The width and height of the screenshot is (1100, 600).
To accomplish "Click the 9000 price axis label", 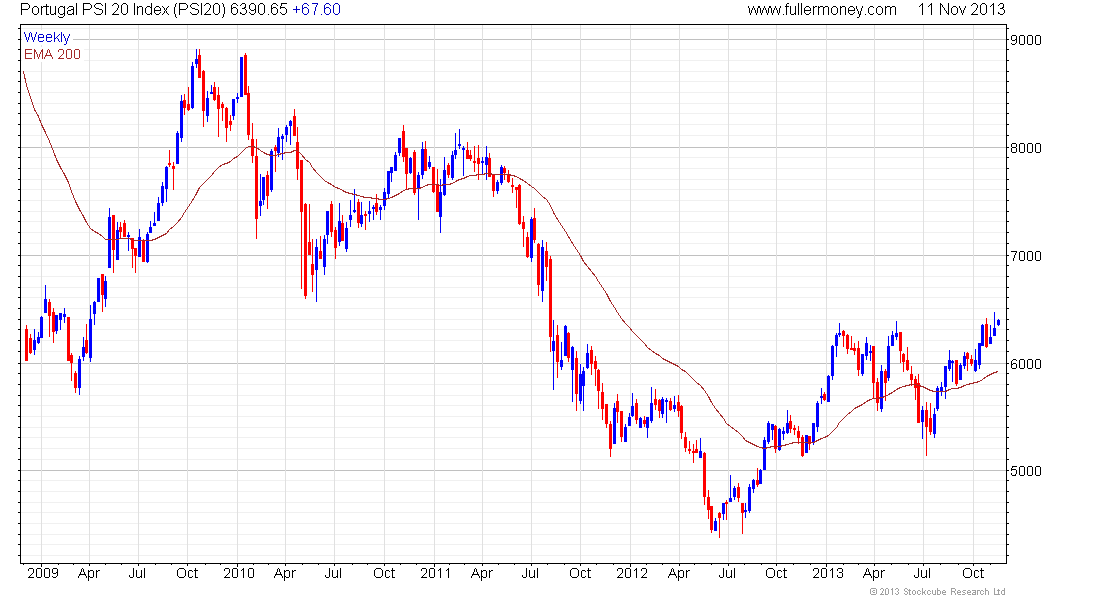I will point(1025,41).
